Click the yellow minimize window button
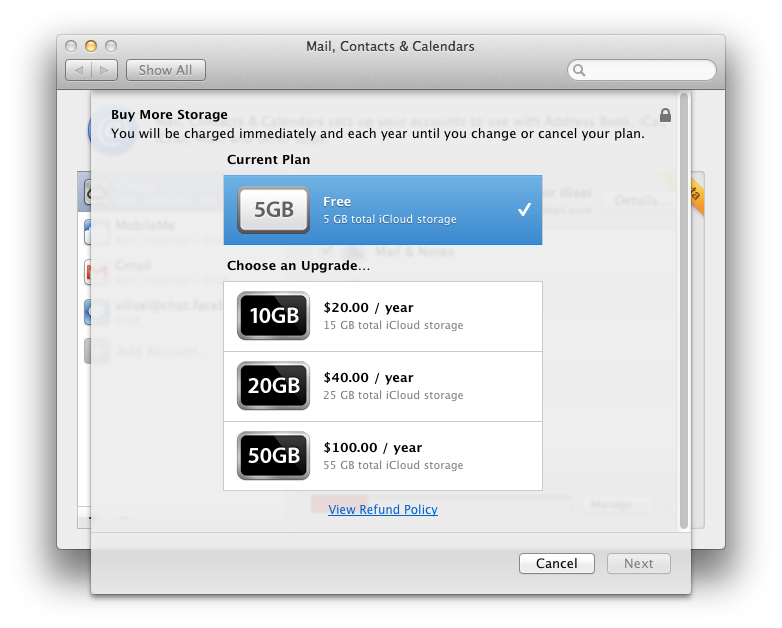The height and width of the screenshot is (628, 782). tap(91, 46)
